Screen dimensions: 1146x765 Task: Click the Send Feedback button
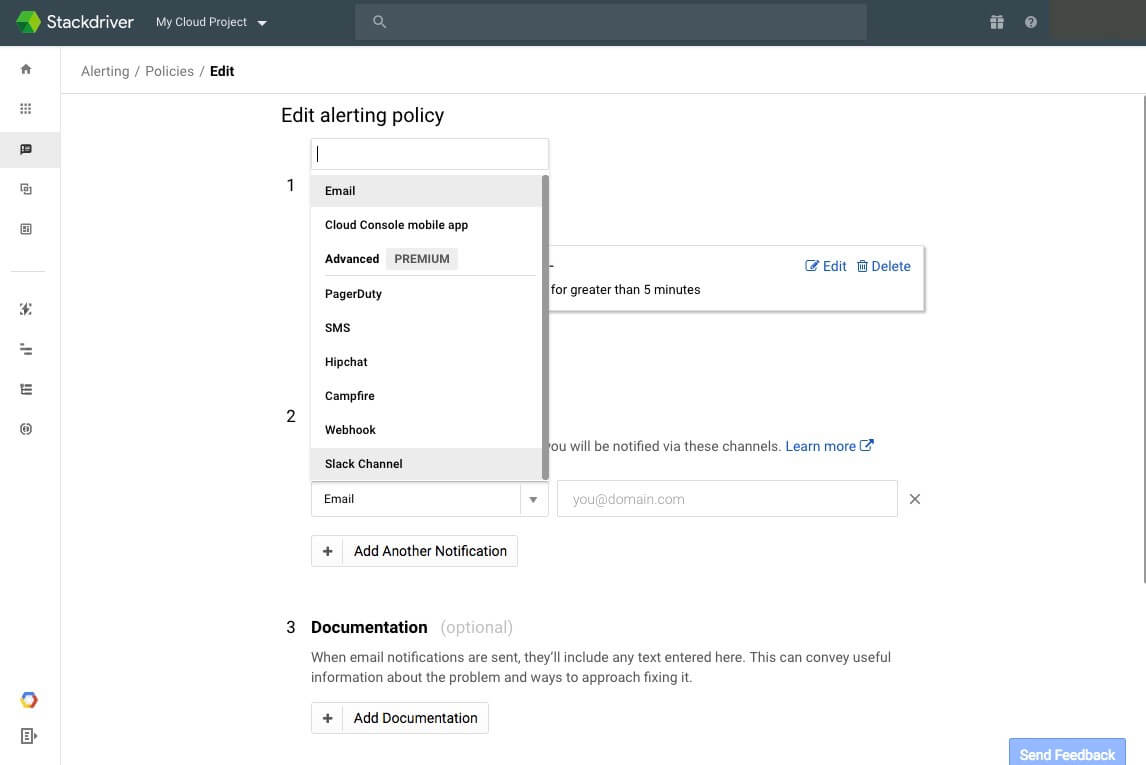[1067, 753]
